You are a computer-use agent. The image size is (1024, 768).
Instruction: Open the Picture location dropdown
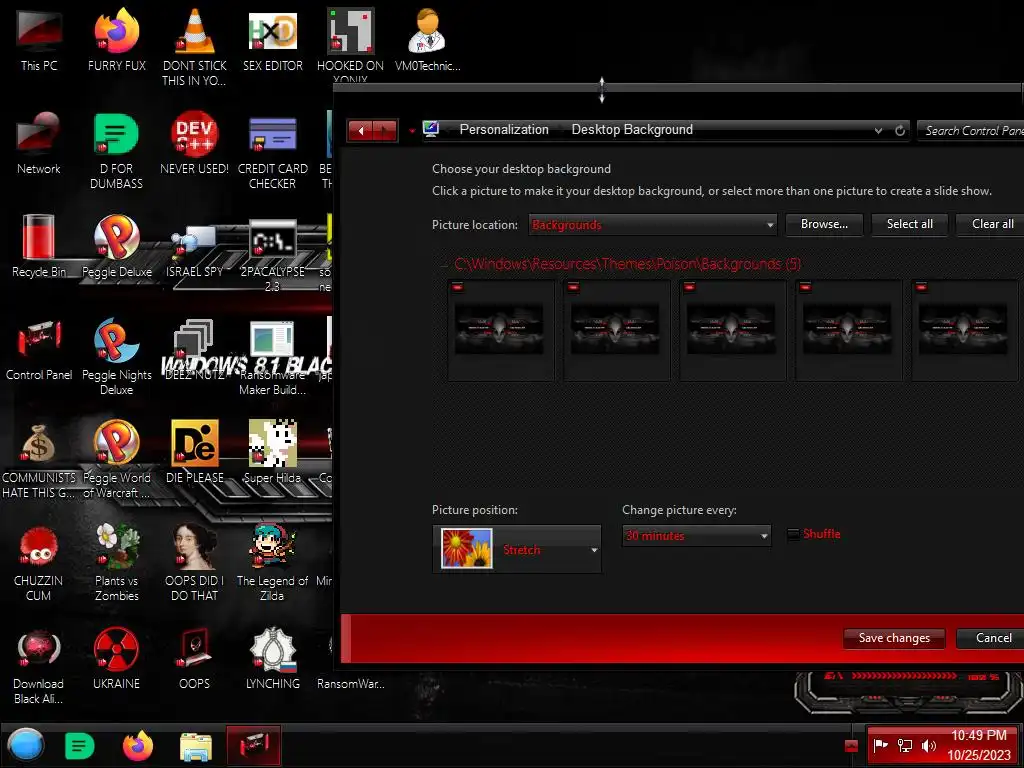[x=652, y=225]
